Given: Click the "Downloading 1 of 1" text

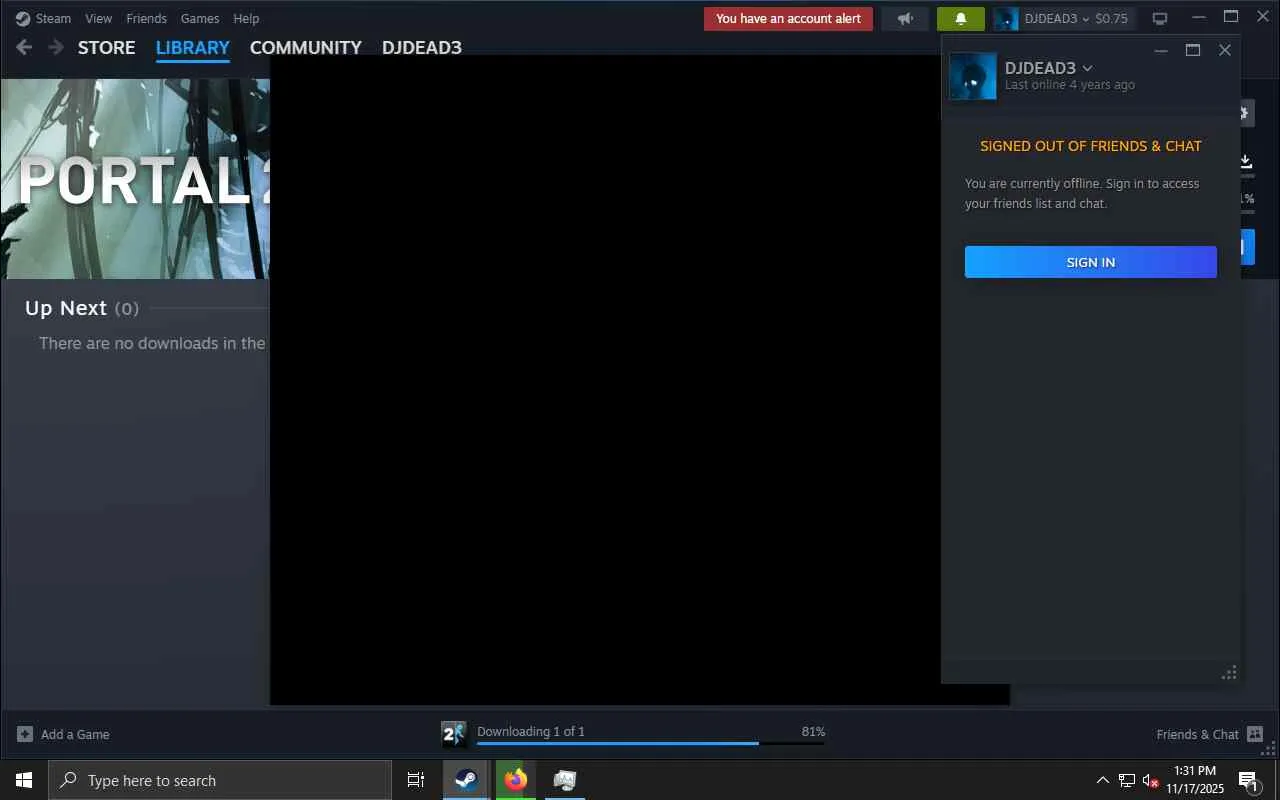Looking at the screenshot, I should point(531,731).
